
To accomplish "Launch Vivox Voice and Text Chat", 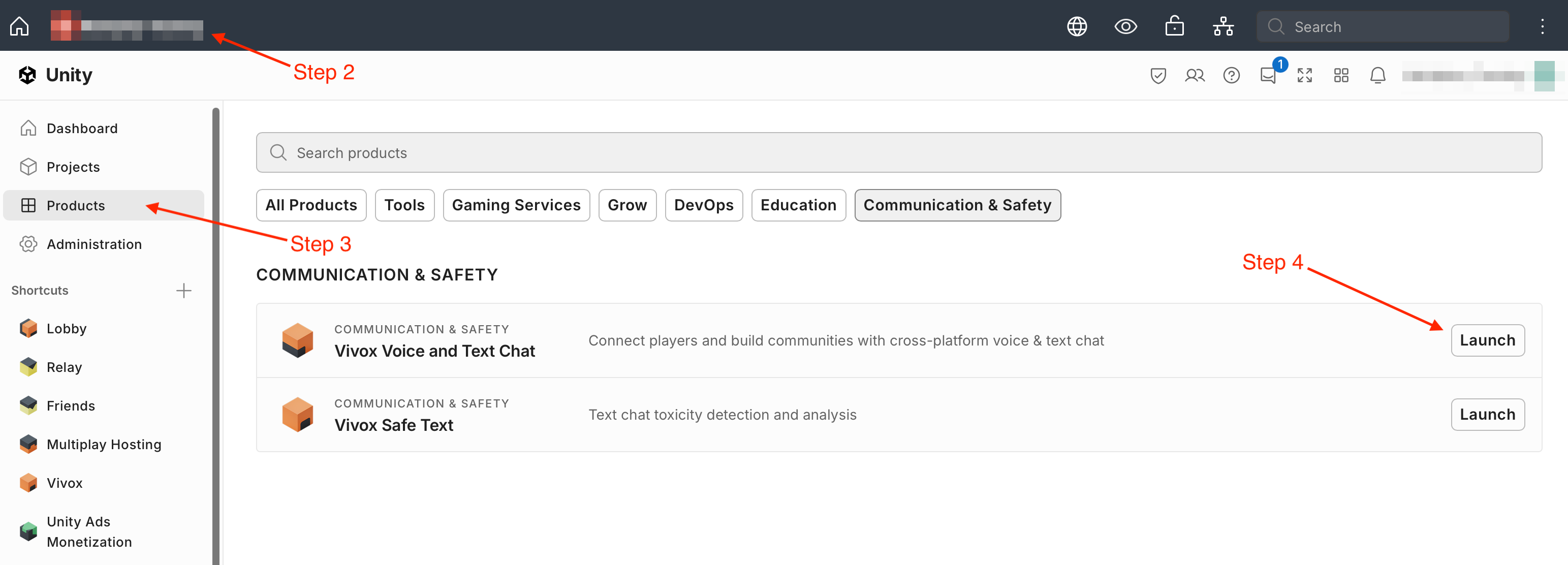I will [x=1488, y=340].
